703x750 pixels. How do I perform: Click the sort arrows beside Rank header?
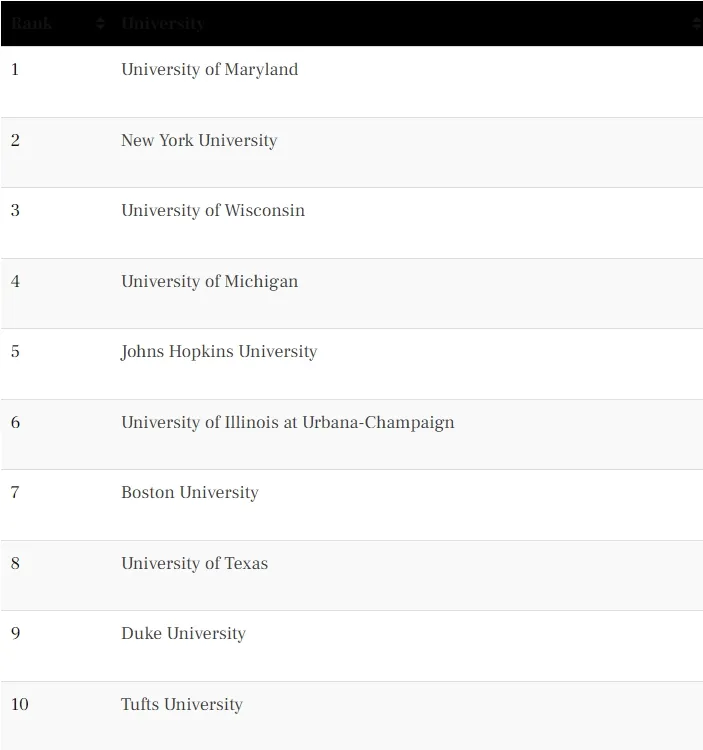click(100, 23)
